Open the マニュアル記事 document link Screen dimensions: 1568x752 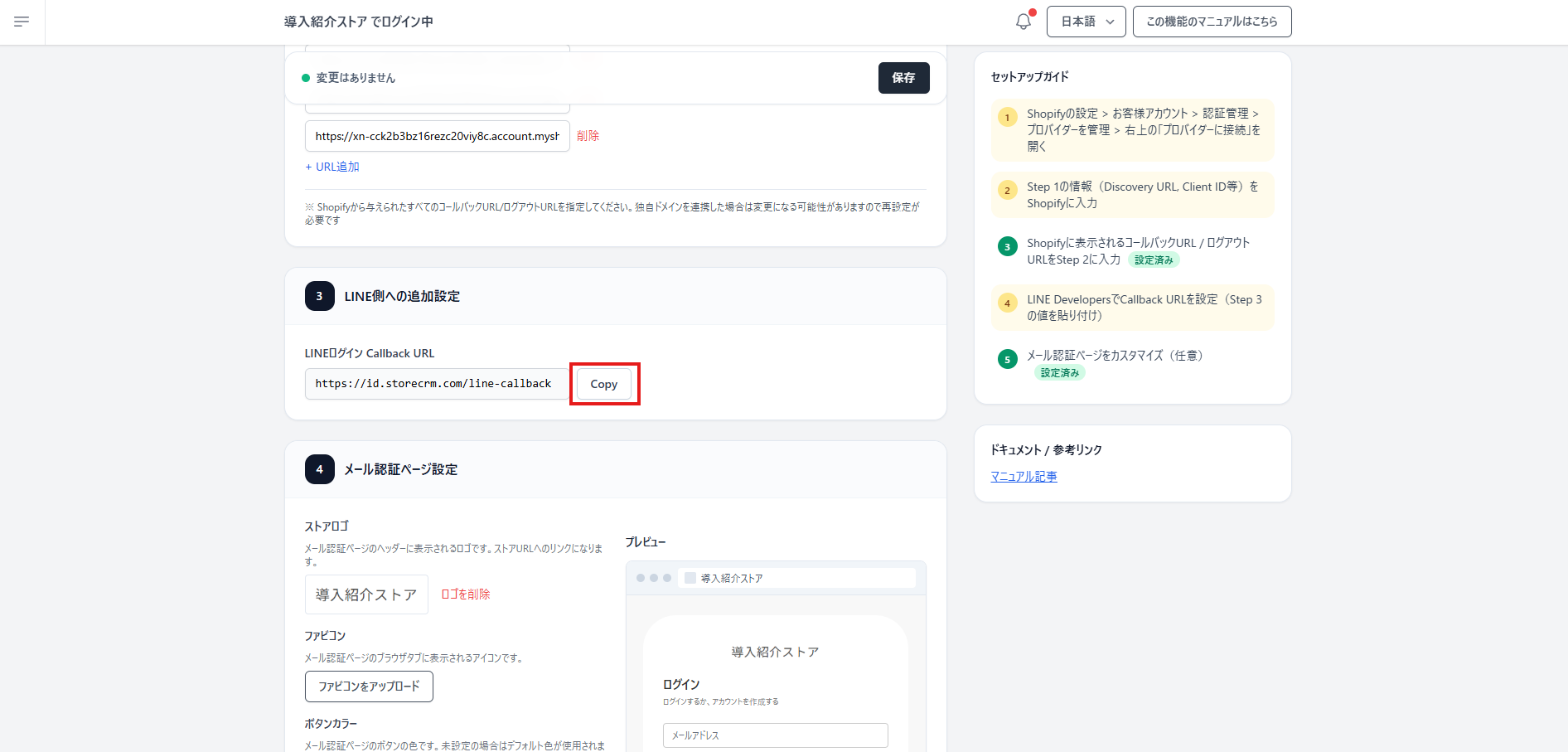pos(1024,477)
